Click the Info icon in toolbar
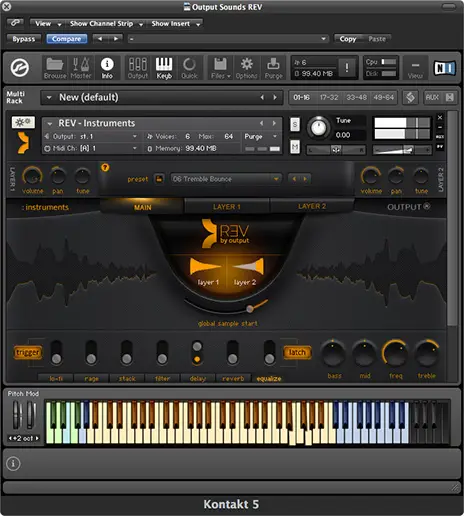The height and width of the screenshot is (516, 464). [x=107, y=68]
